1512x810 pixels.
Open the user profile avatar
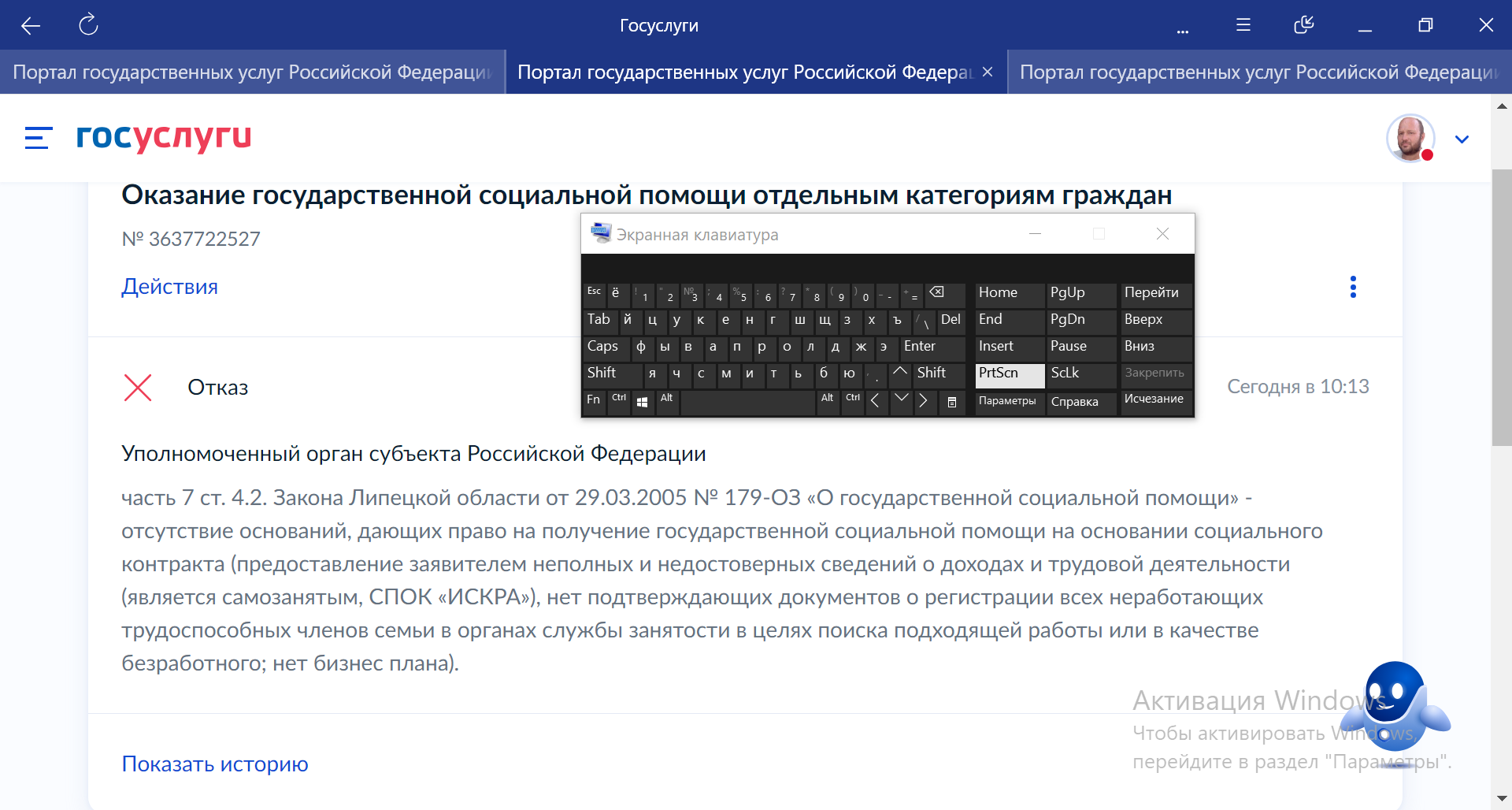tap(1410, 139)
